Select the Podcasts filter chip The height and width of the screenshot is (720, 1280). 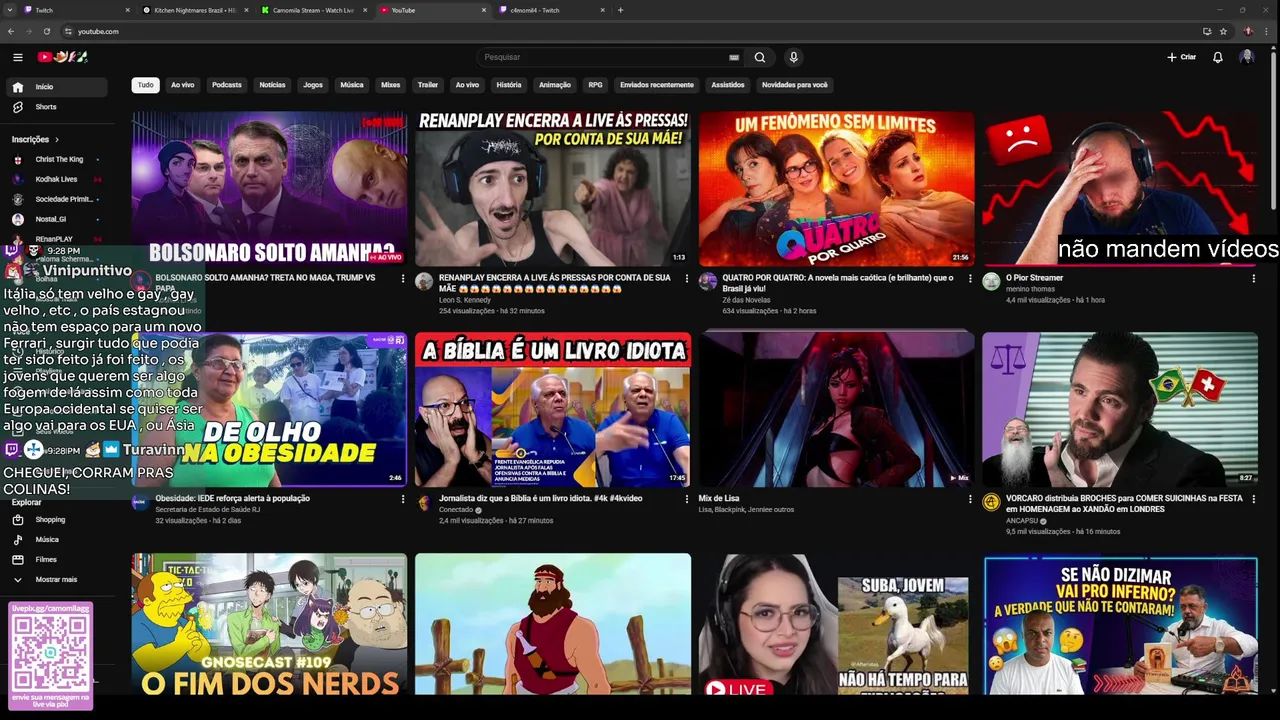(227, 85)
